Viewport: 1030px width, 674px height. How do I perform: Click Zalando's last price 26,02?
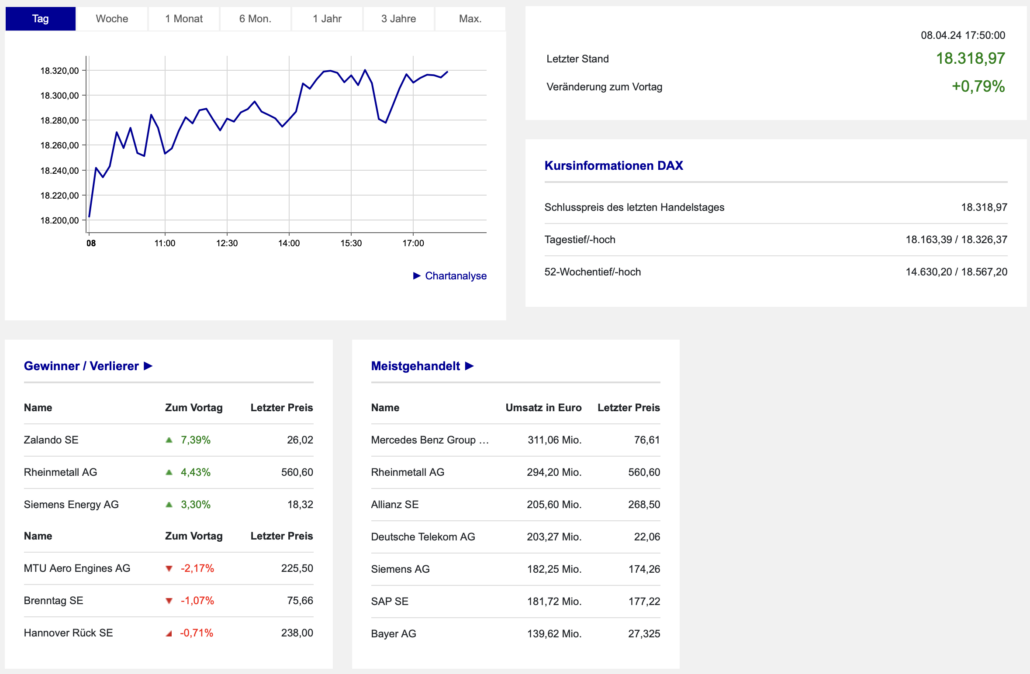300,440
